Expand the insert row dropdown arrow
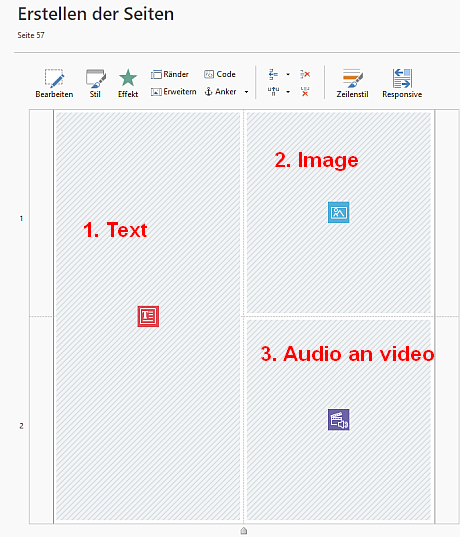Screen dimensions: 460x537 tap(288, 74)
